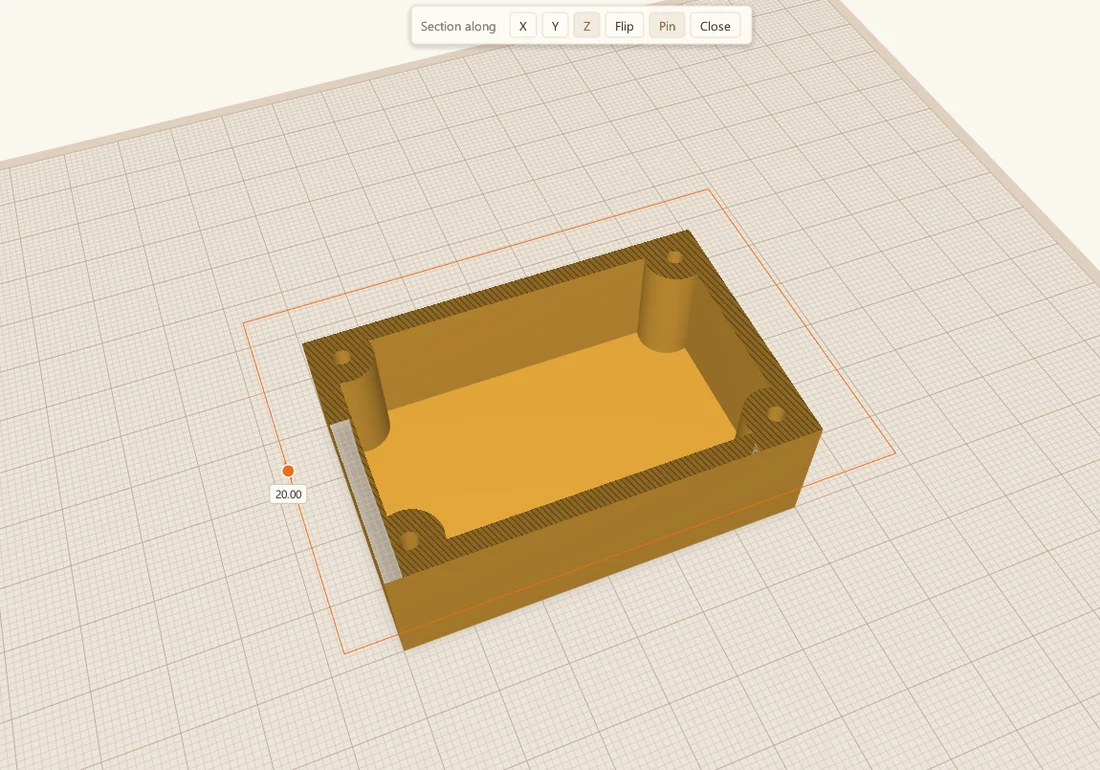Select the X section axis
Image resolution: width=1100 pixels, height=770 pixels.
click(x=523, y=26)
